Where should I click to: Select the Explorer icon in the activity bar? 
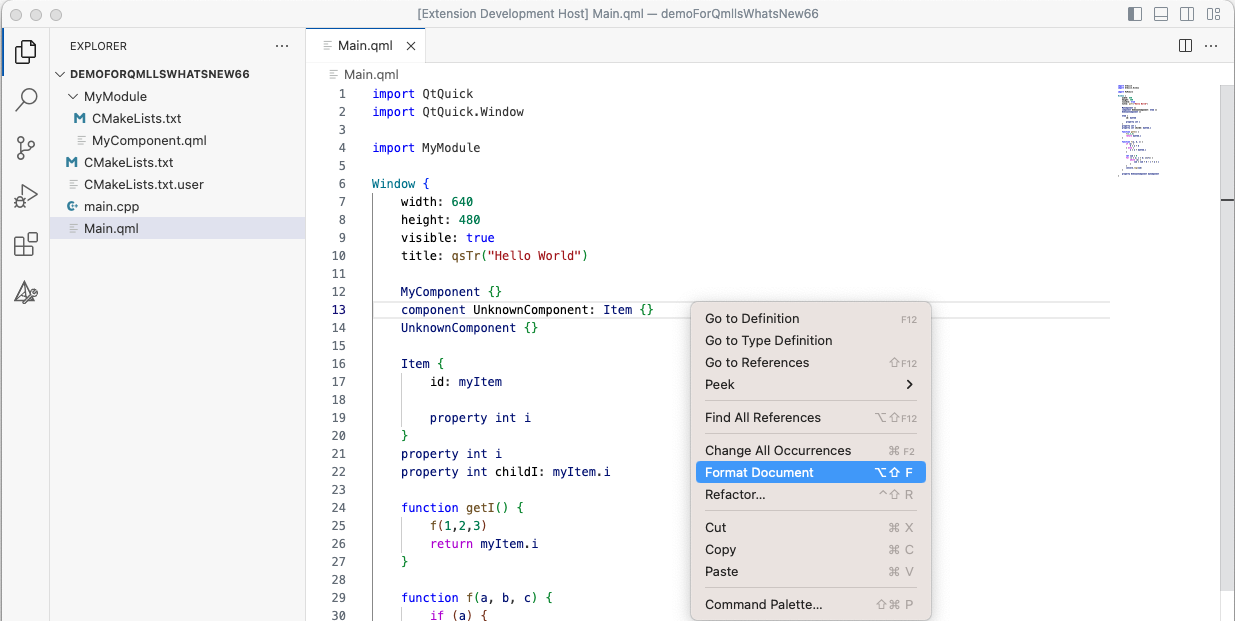[x=26, y=50]
